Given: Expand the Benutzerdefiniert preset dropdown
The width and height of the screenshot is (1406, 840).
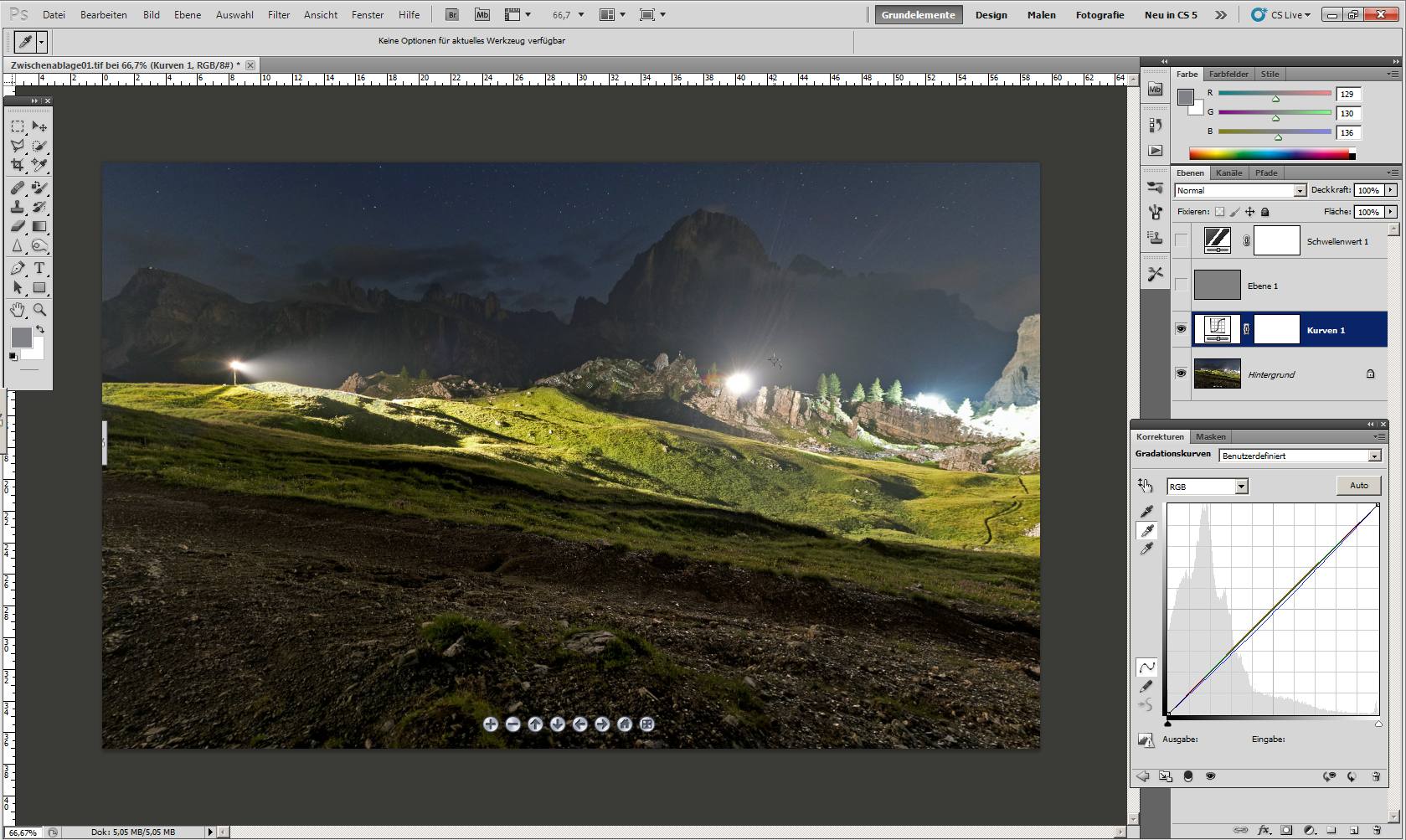Looking at the screenshot, I should (1374, 456).
